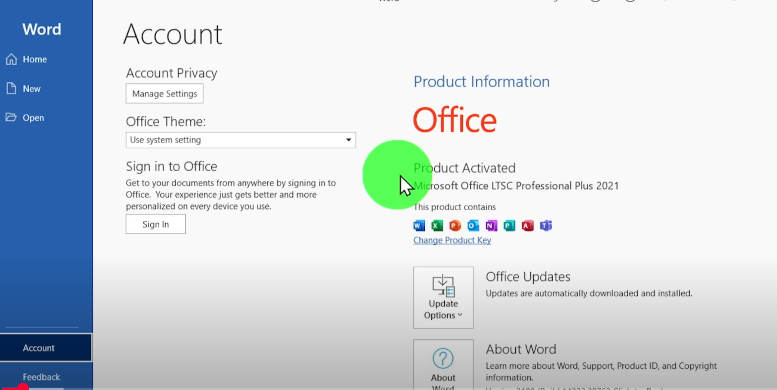Click the Teams product icon

tap(546, 225)
